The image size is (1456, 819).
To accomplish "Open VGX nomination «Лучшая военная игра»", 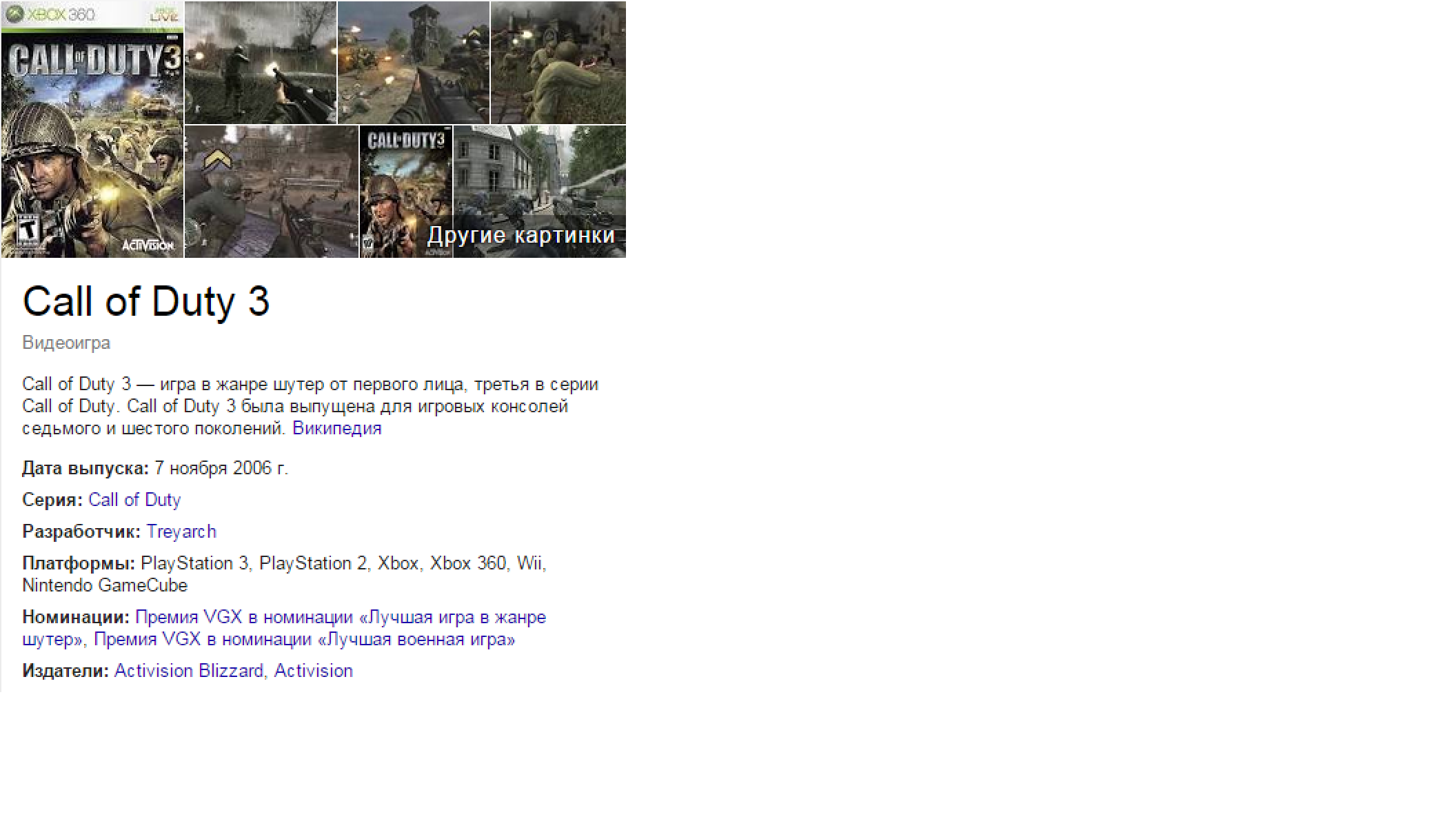I will pos(305,639).
